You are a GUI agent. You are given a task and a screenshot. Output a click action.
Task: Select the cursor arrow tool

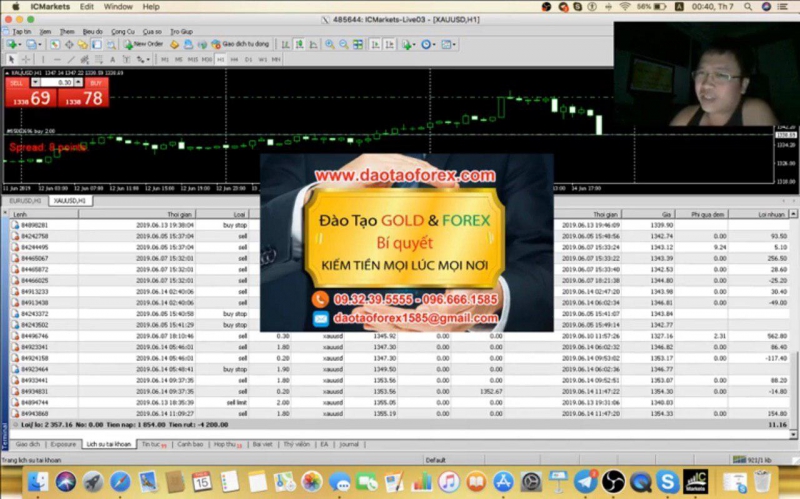(x=12, y=60)
